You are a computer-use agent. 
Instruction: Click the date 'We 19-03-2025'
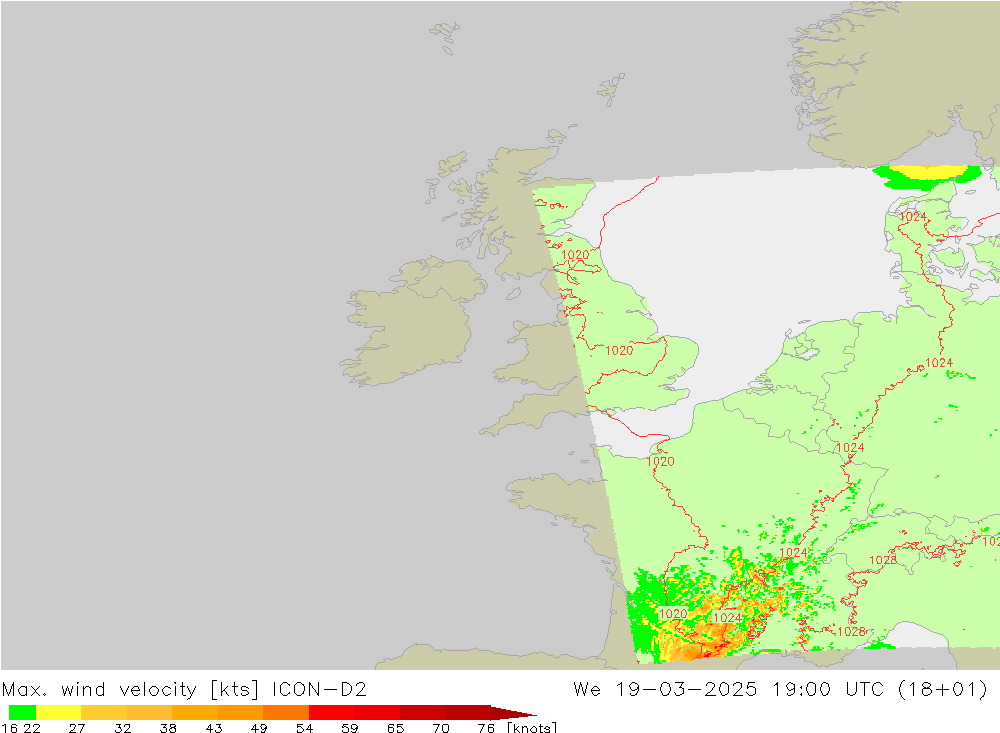665,690
